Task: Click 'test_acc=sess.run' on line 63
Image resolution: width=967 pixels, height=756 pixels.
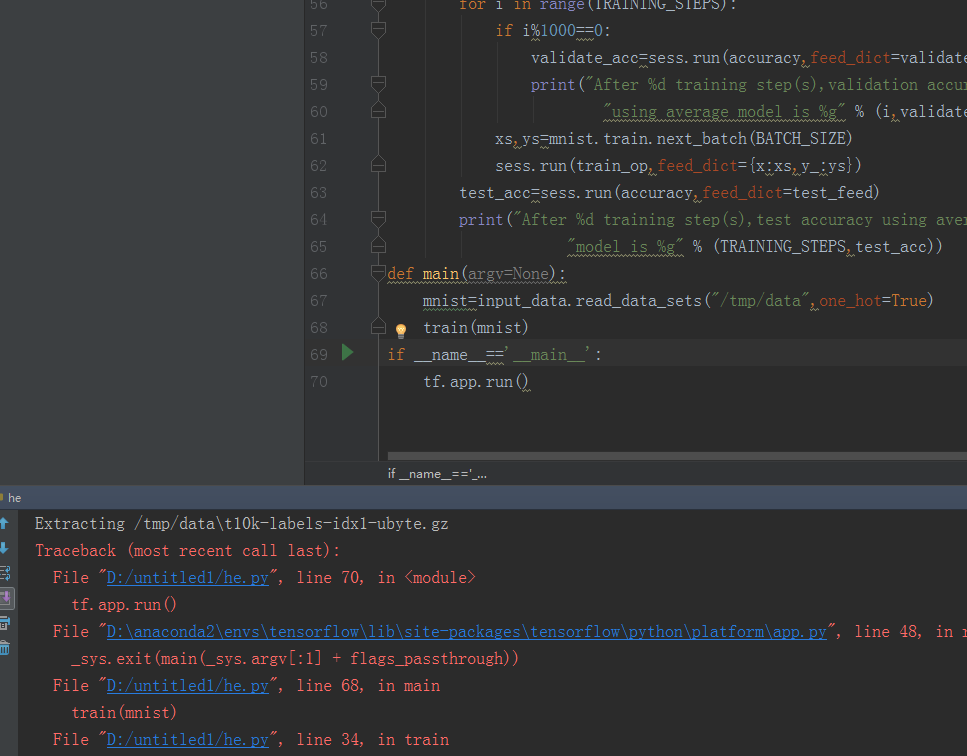Action: (535, 193)
